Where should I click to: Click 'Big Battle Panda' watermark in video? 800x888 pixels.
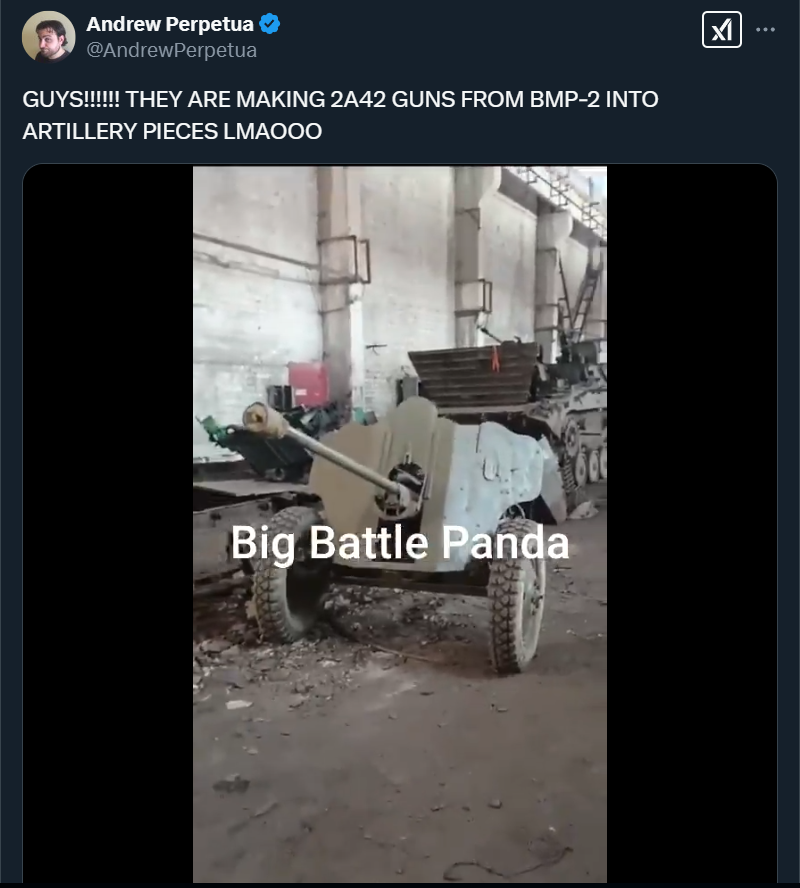(400, 543)
